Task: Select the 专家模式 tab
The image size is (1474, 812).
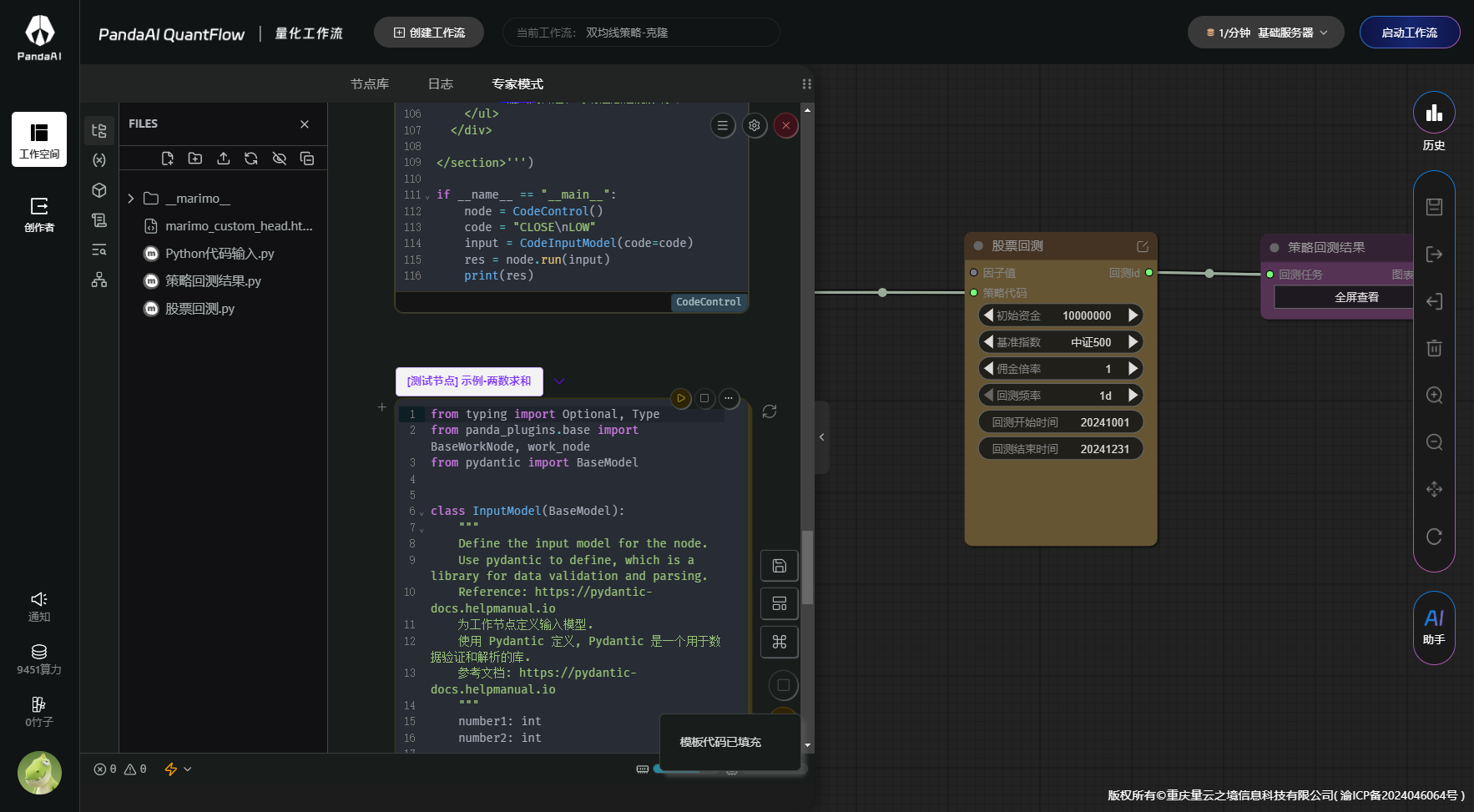Action: pyautogui.click(x=517, y=84)
